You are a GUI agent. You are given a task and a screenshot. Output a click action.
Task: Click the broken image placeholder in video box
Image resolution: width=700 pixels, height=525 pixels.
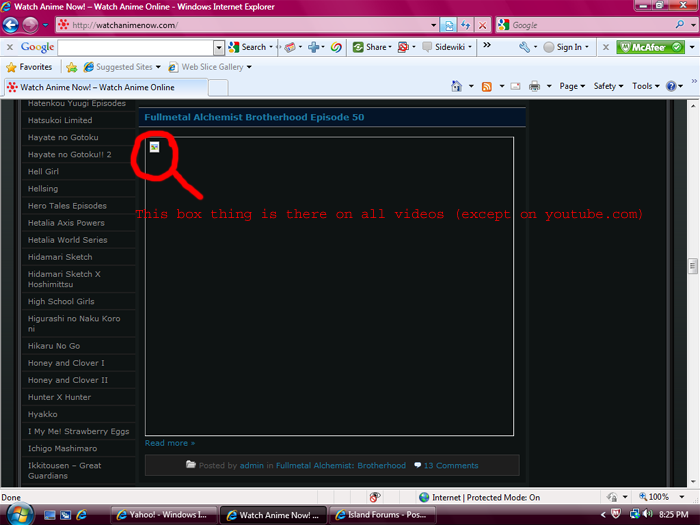coord(154,147)
